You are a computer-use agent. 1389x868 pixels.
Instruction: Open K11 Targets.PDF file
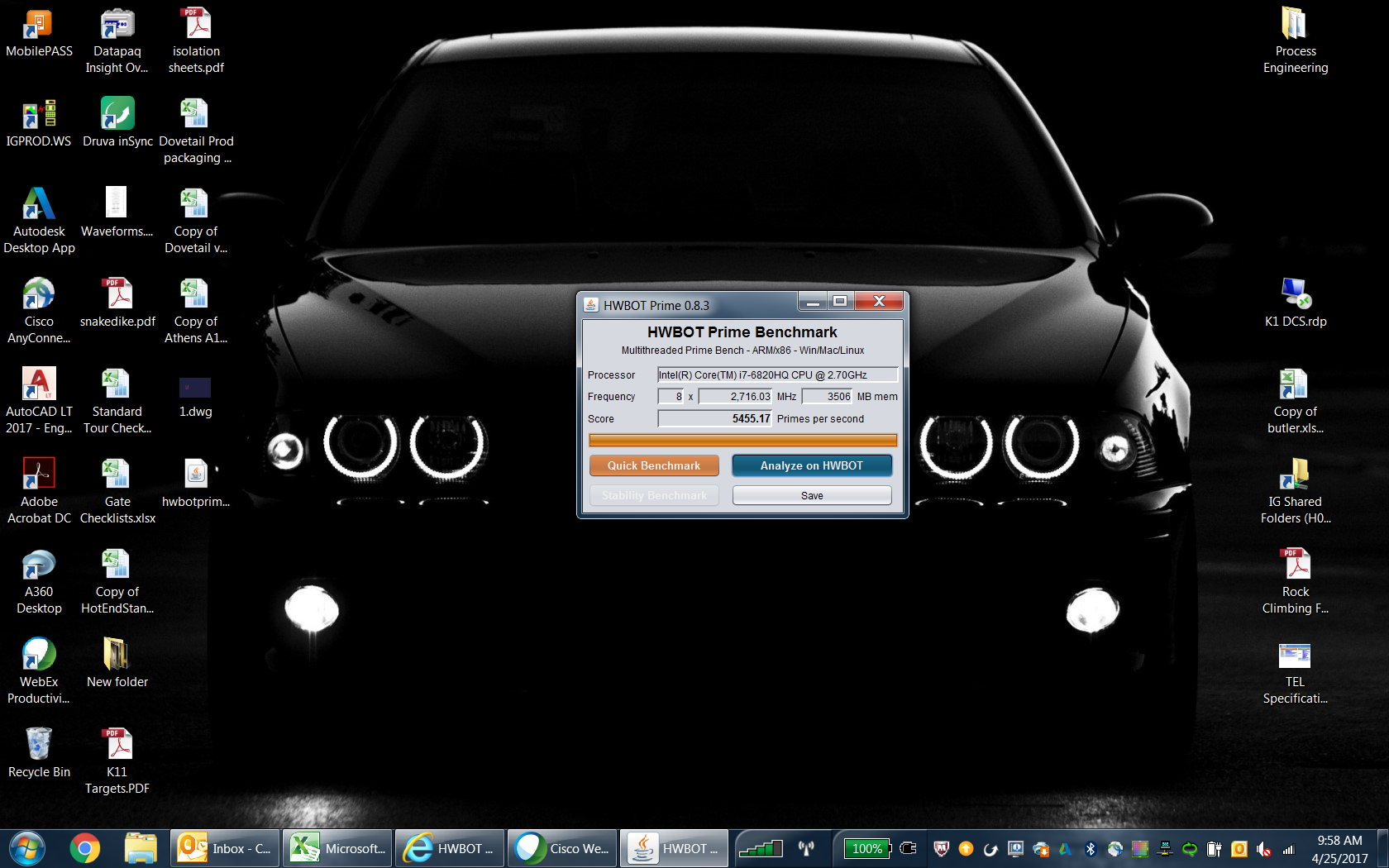(x=117, y=761)
